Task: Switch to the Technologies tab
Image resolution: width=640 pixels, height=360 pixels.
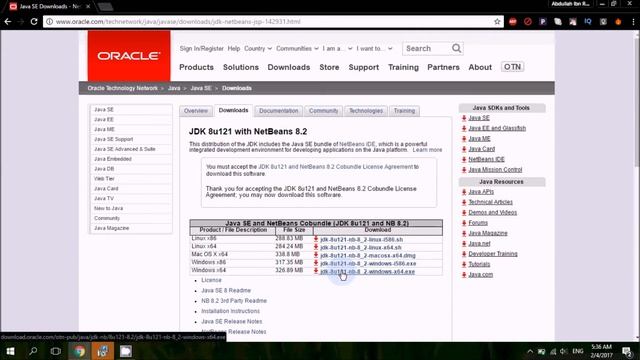Action: click(x=366, y=111)
